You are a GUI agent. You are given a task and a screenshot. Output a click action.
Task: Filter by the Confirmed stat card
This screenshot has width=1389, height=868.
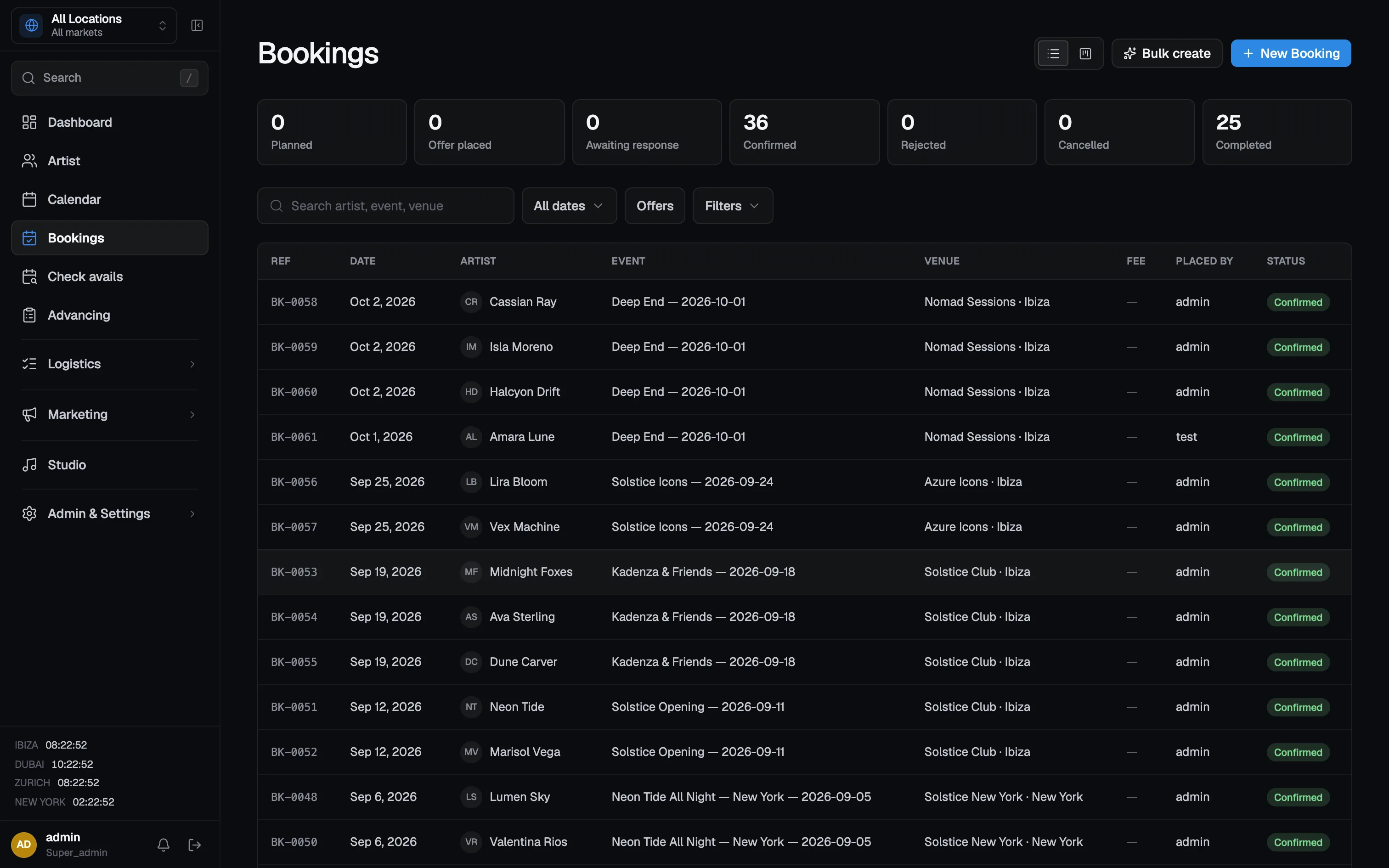804,132
